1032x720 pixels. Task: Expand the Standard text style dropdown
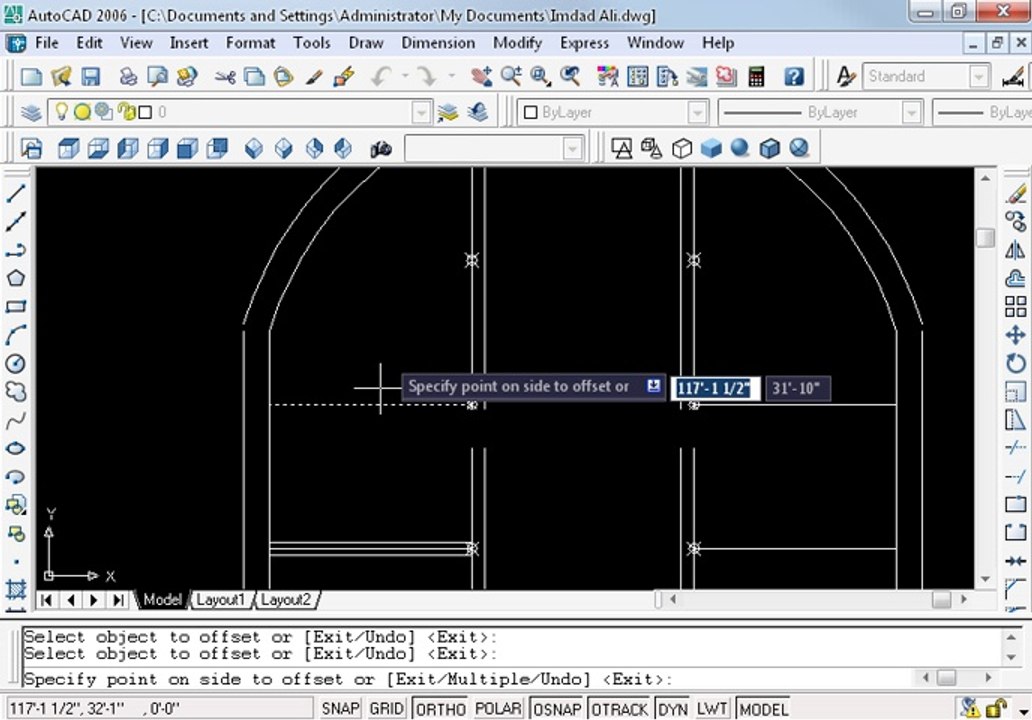(x=979, y=76)
